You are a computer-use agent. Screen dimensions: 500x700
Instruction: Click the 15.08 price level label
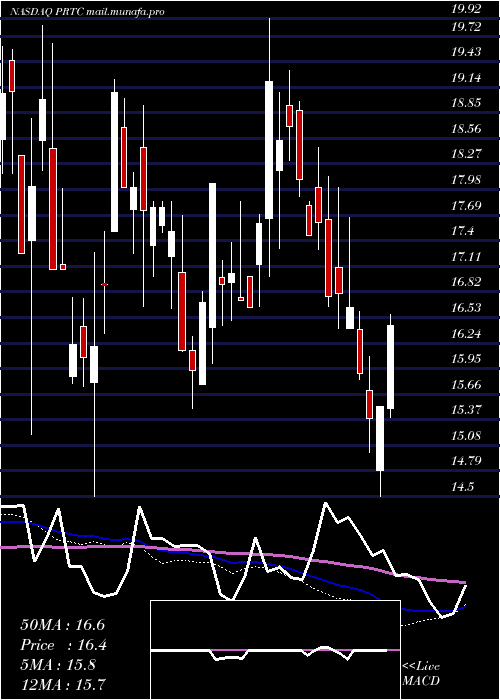[466, 436]
